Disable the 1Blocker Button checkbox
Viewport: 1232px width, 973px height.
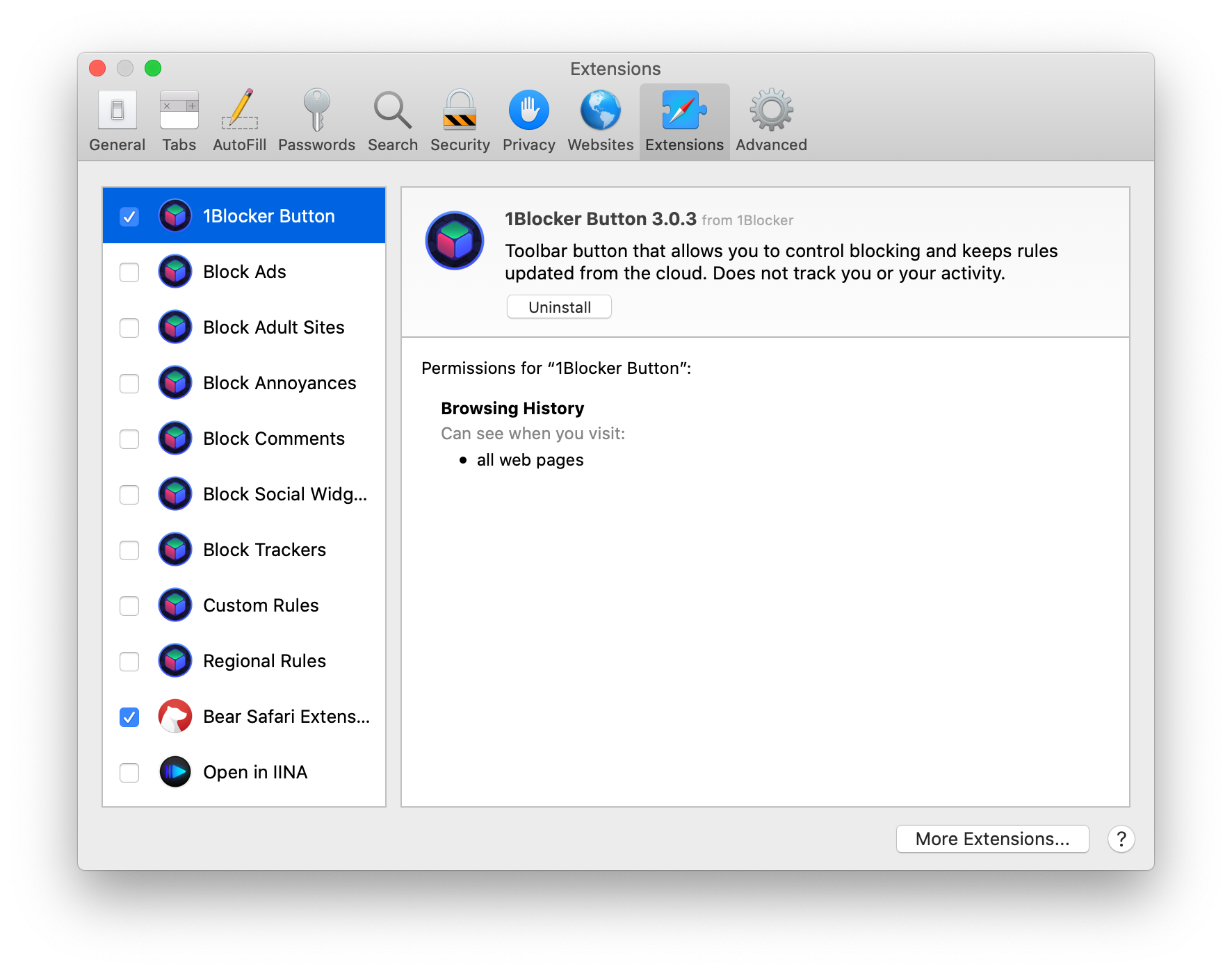click(x=129, y=216)
